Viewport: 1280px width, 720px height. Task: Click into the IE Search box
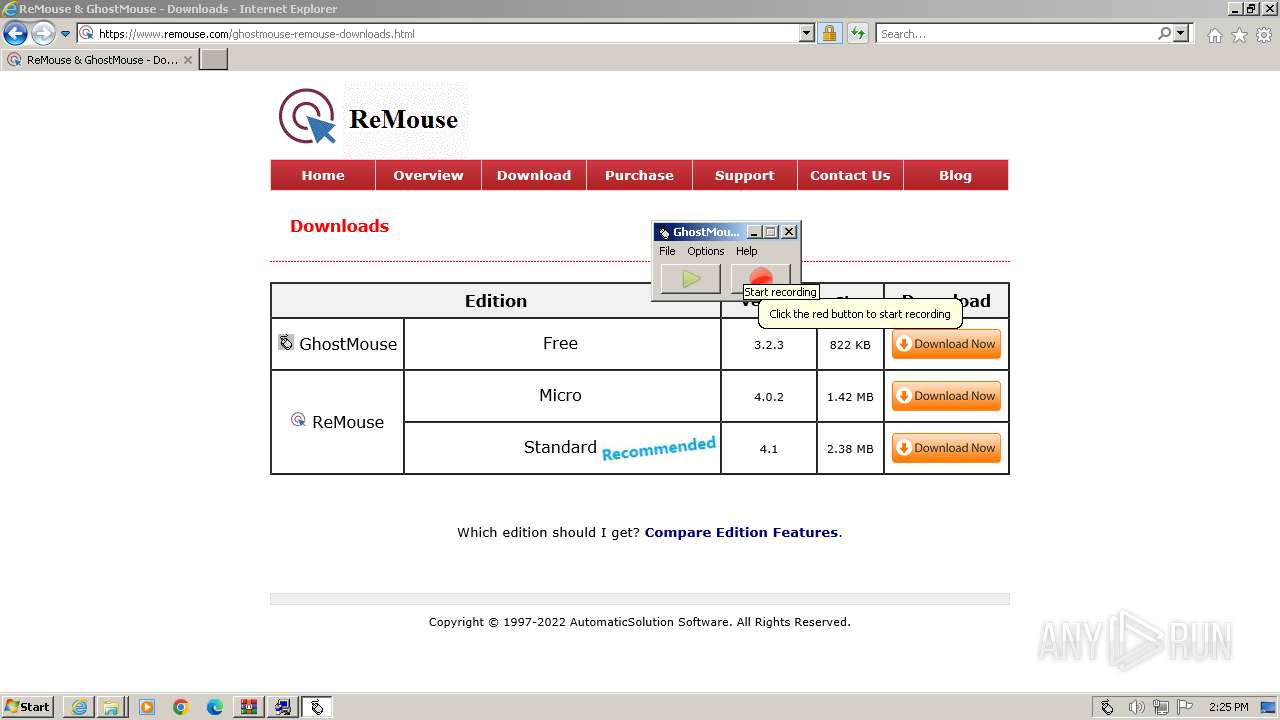(x=1017, y=33)
